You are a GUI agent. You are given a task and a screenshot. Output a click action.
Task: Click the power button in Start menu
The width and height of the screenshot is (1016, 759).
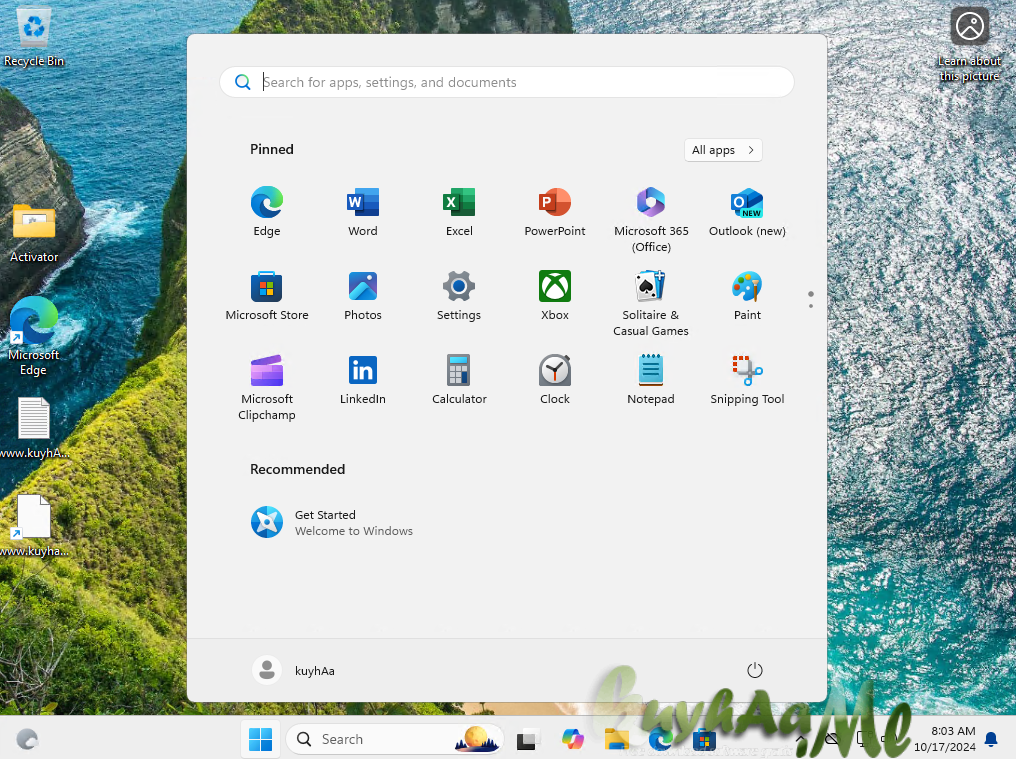[754, 670]
